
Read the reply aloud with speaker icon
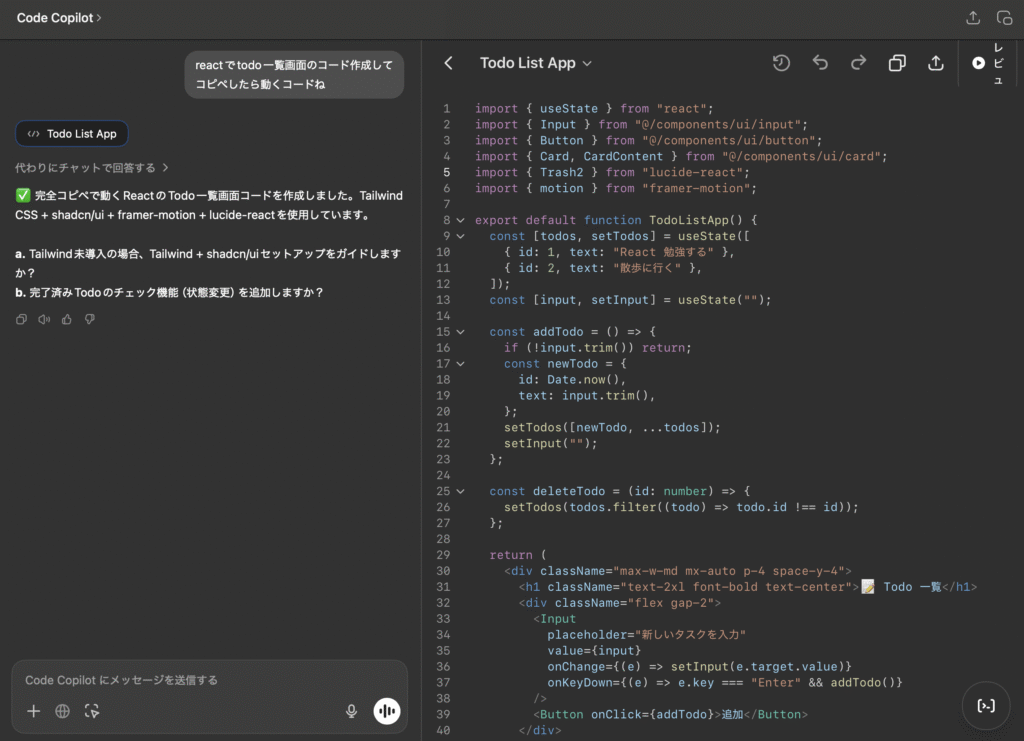tap(44, 319)
